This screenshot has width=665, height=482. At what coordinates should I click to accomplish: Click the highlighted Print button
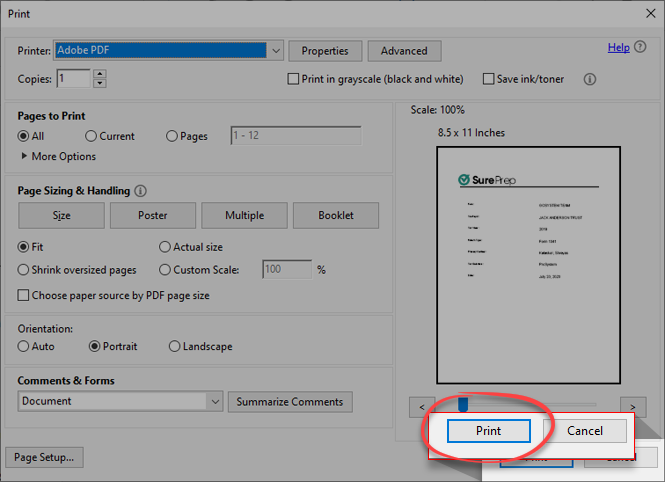point(488,431)
